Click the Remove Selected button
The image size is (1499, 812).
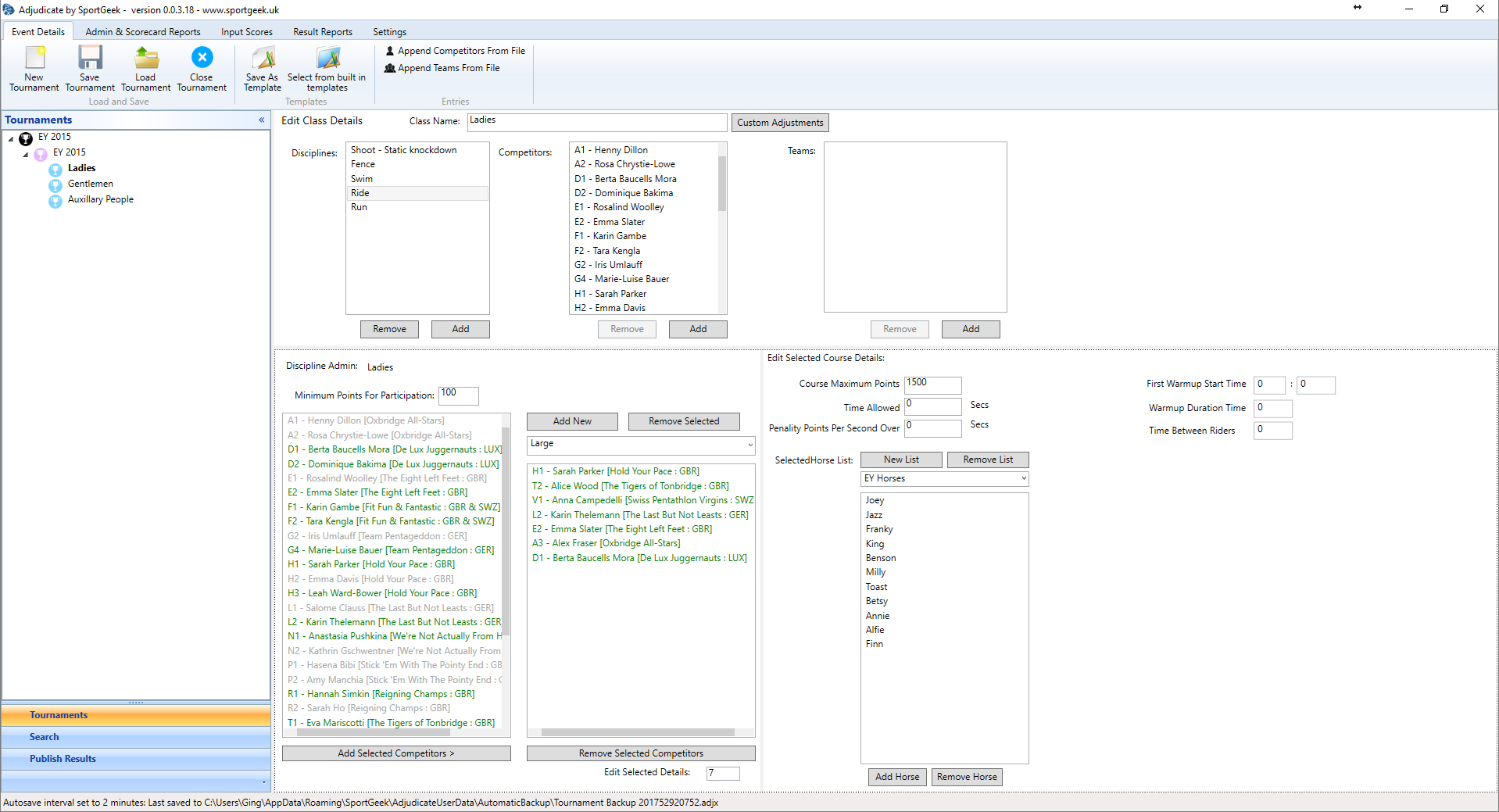tap(684, 421)
